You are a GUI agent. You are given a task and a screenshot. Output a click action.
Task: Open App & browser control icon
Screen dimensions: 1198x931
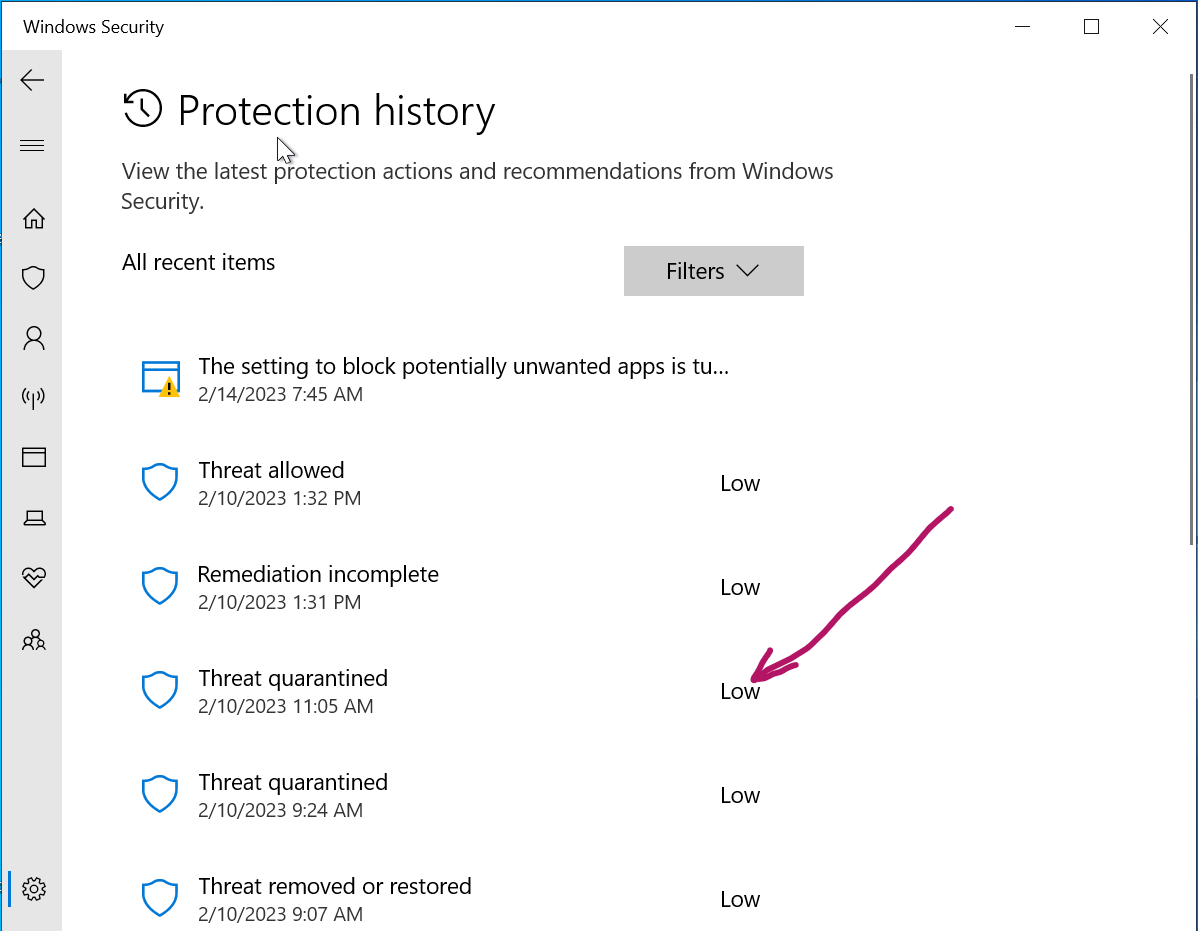tap(34, 458)
